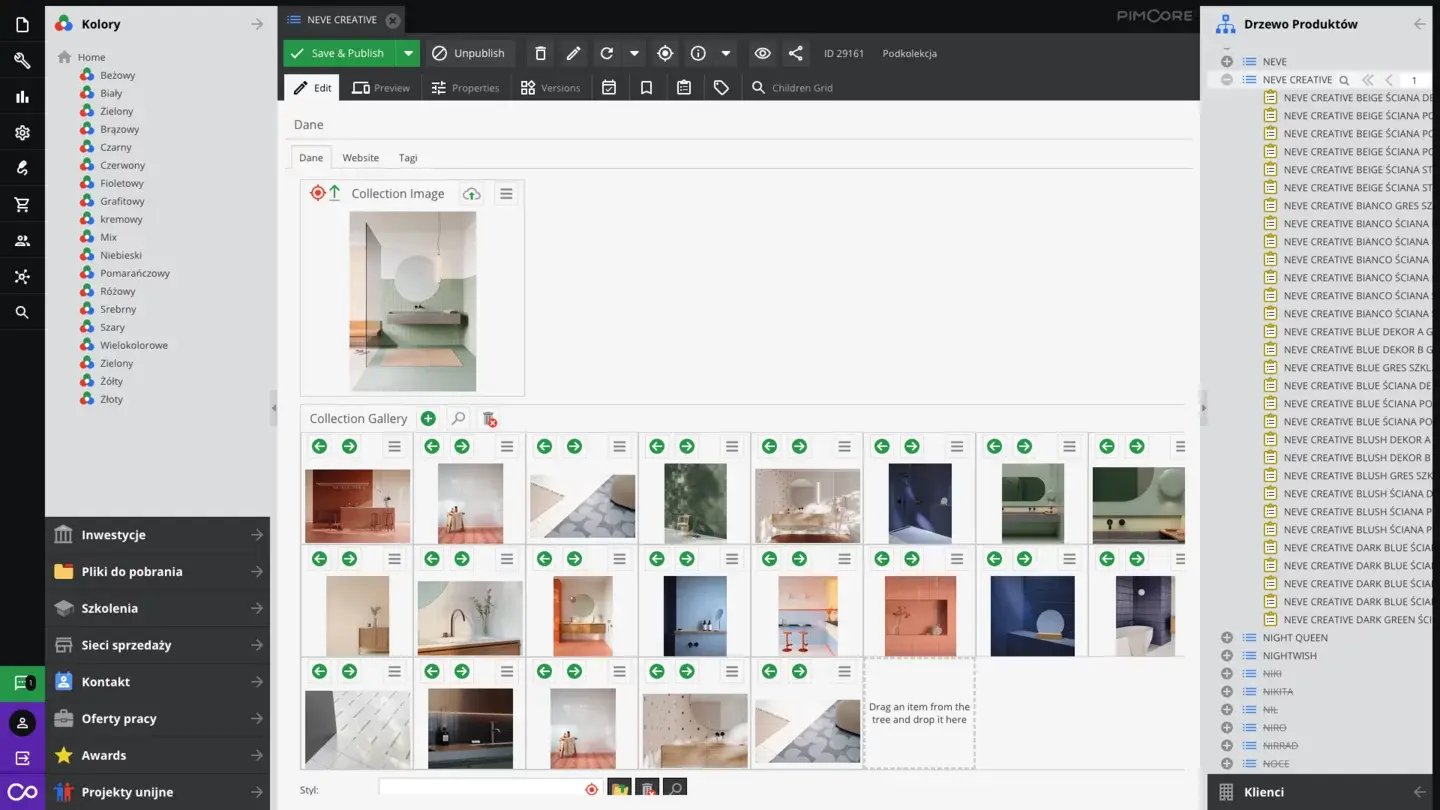Click the Collection Gallery delete-all icon
Image resolution: width=1440 pixels, height=810 pixels.
tap(489, 419)
